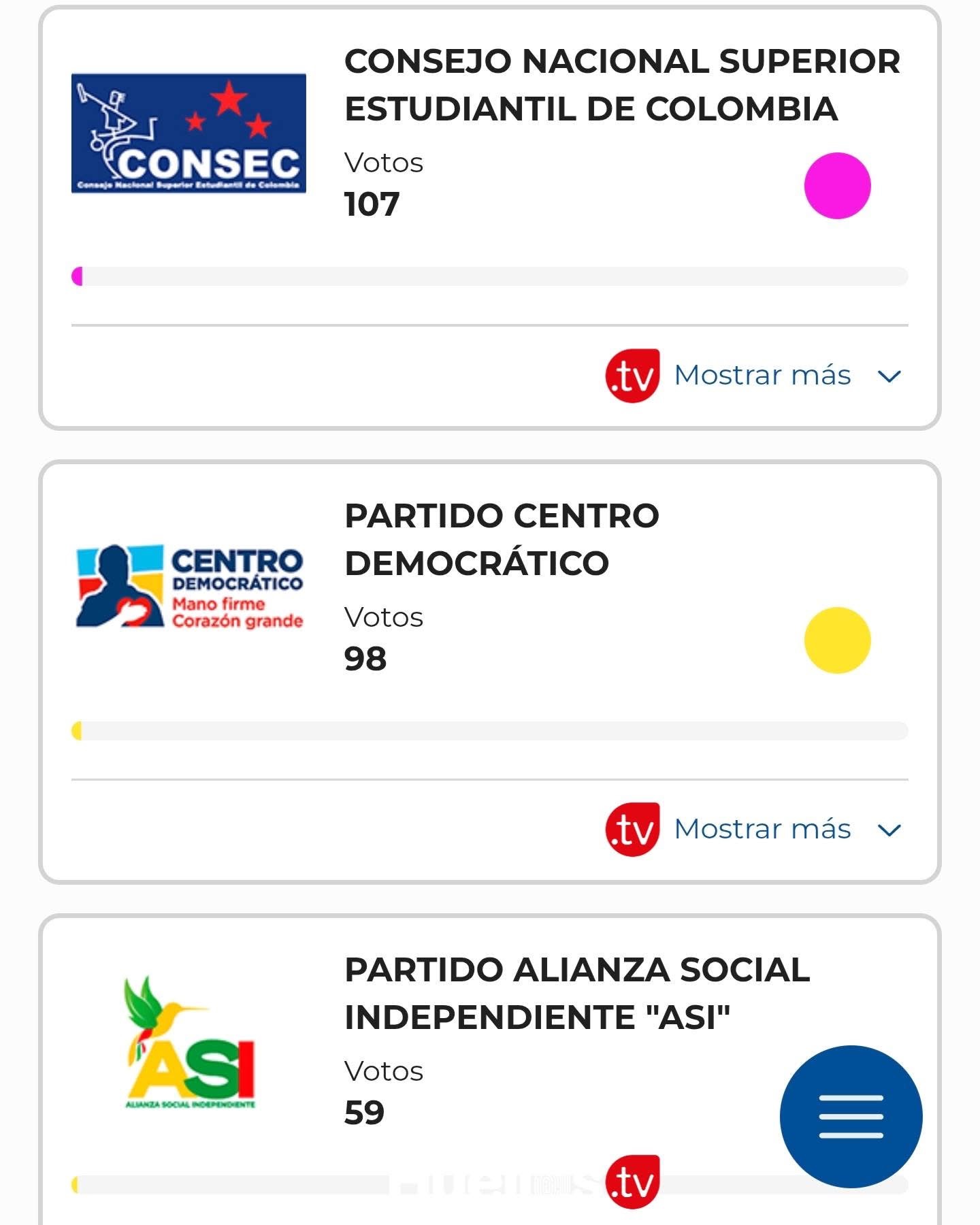The width and height of the screenshot is (980, 1225).
Task: Click the ASI vote progress bar
Action: [x=272, y=1185]
